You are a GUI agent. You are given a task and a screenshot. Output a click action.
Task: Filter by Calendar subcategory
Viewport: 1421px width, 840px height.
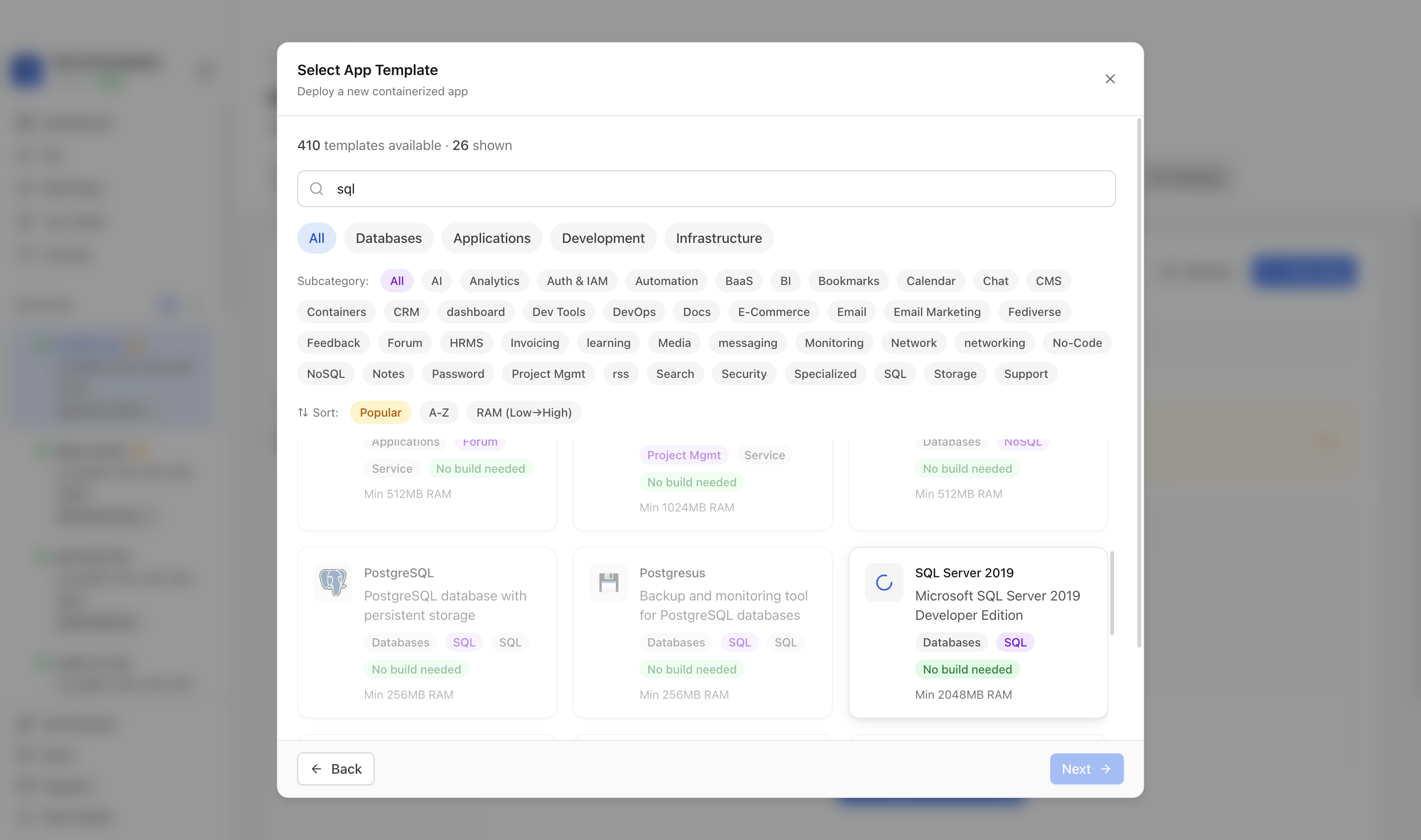931,281
